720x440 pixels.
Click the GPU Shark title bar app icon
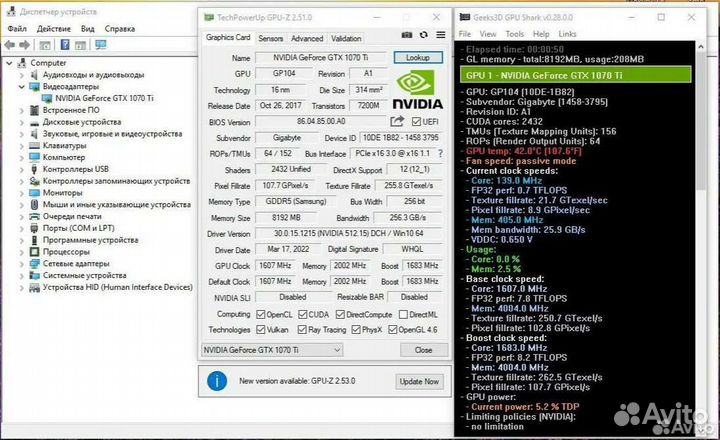point(465,17)
